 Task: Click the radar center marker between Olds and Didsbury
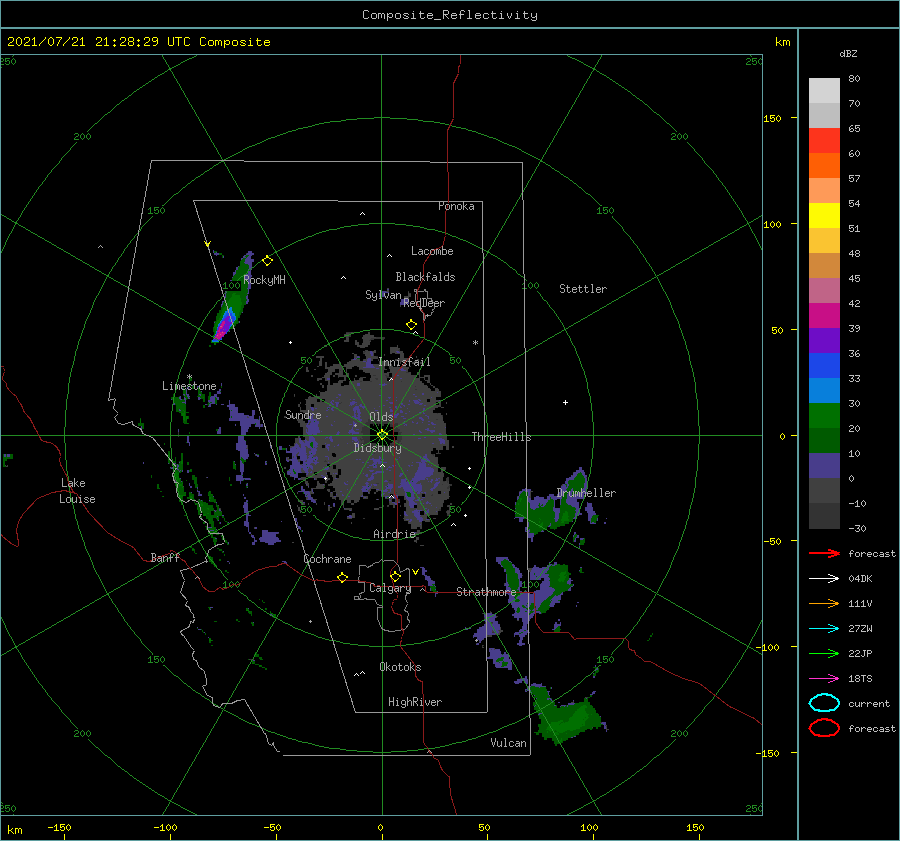(382, 435)
